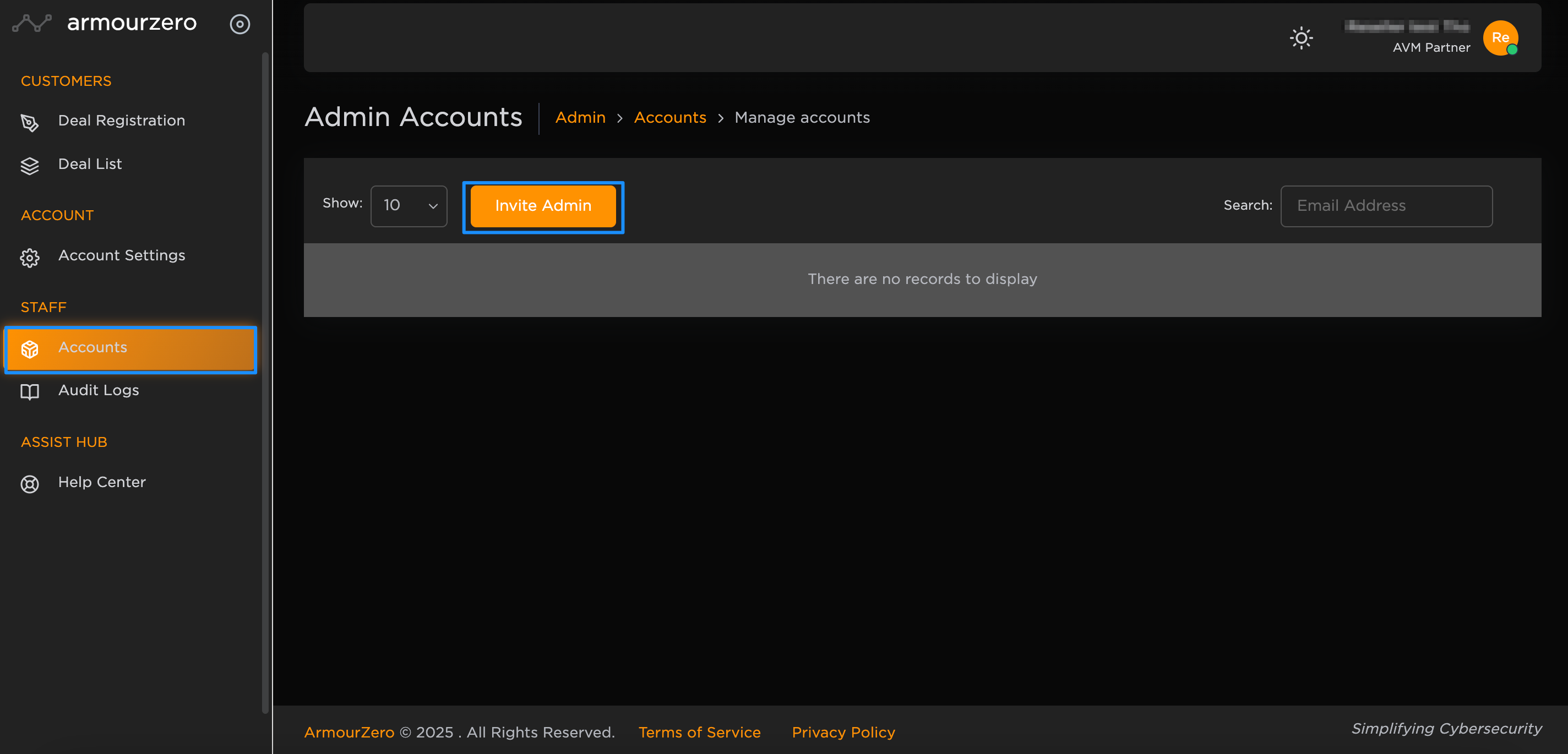Click the Account Settings gear icon
This screenshot has width=1568, height=754.
pyautogui.click(x=30, y=258)
